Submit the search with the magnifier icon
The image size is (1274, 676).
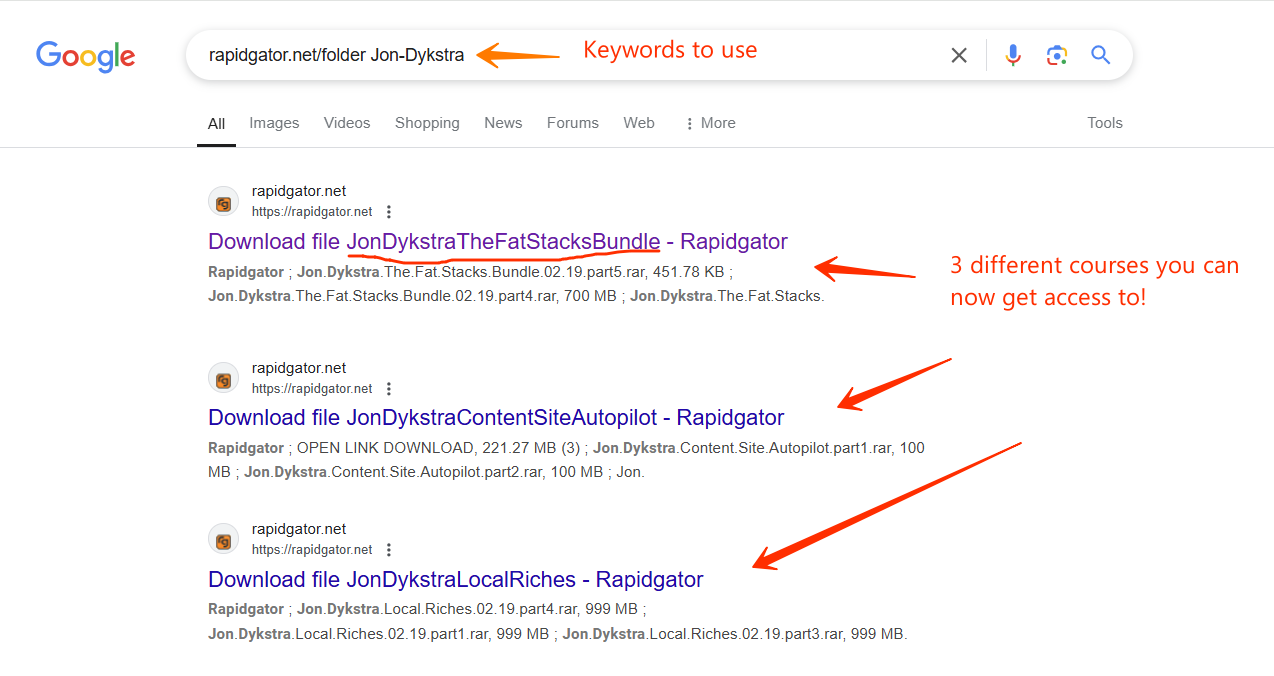point(1101,55)
